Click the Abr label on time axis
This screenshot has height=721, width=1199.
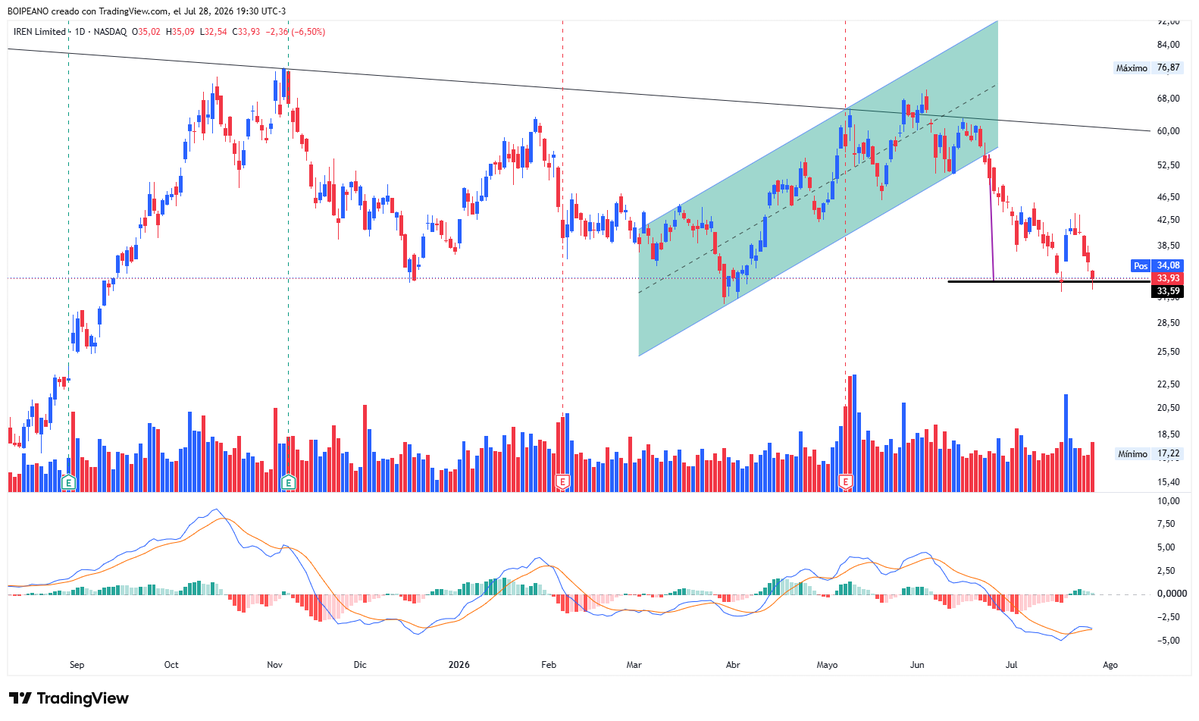733,665
